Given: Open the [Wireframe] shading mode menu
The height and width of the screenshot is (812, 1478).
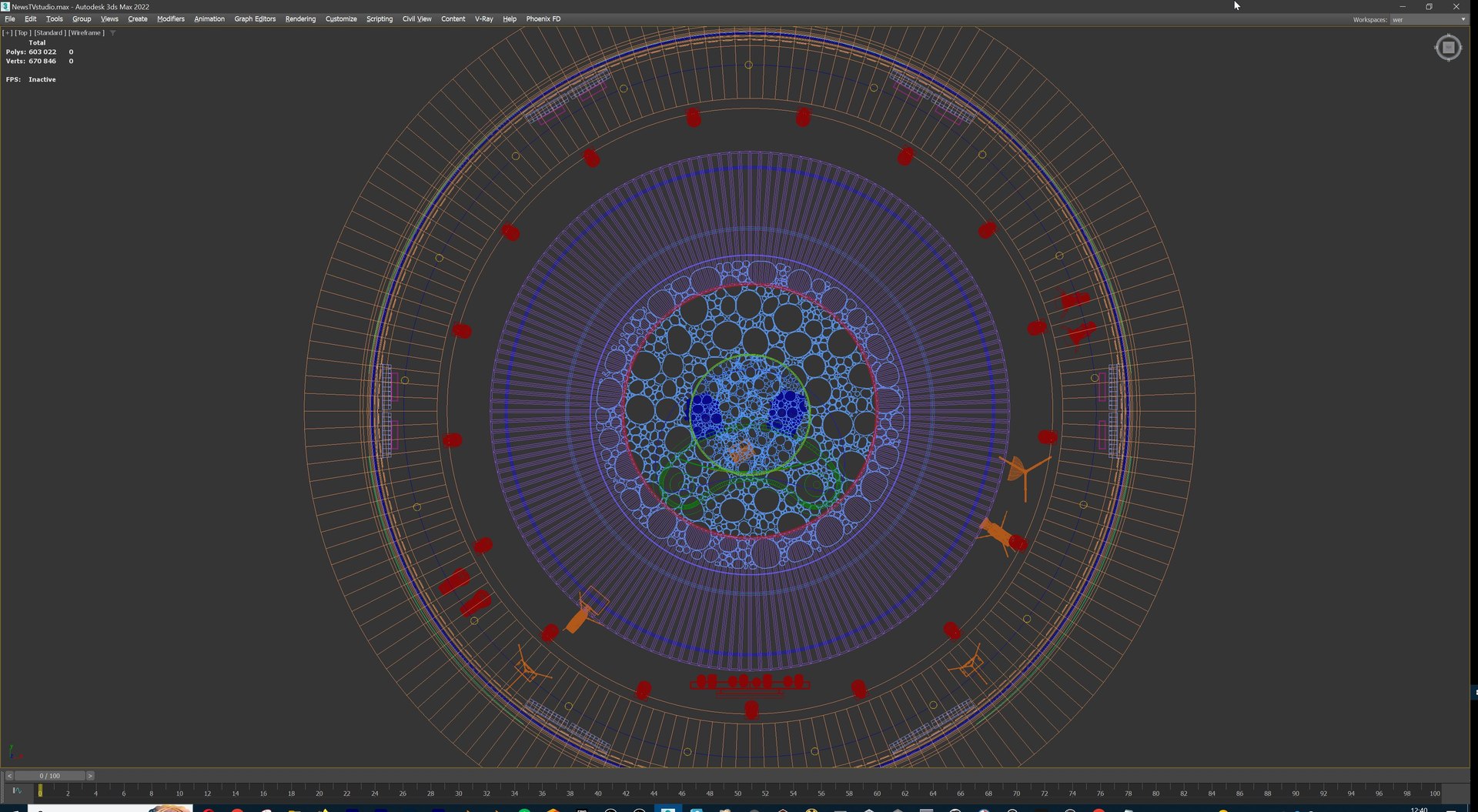Looking at the screenshot, I should [x=86, y=33].
